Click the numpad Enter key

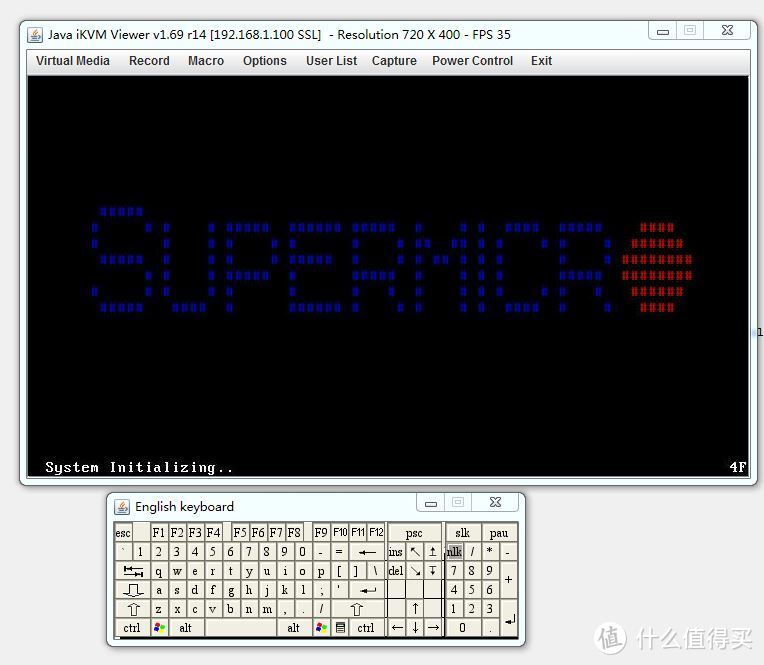point(509,619)
